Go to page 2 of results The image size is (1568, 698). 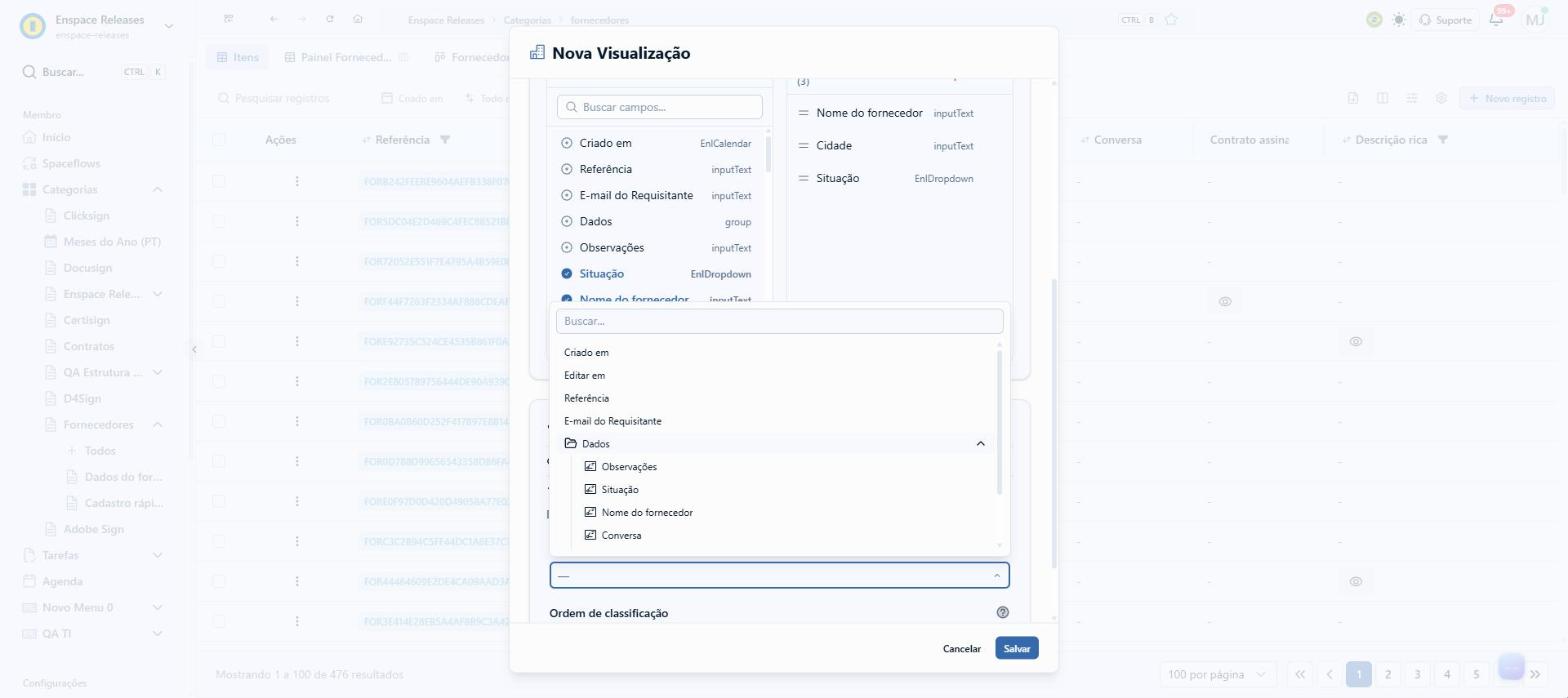(x=1387, y=674)
